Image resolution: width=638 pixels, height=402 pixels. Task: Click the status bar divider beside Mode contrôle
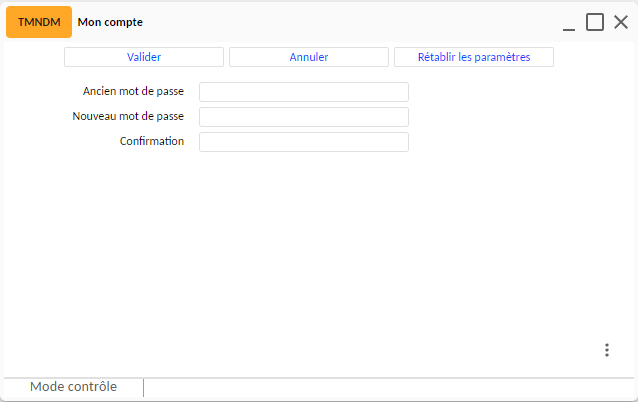(x=144, y=388)
